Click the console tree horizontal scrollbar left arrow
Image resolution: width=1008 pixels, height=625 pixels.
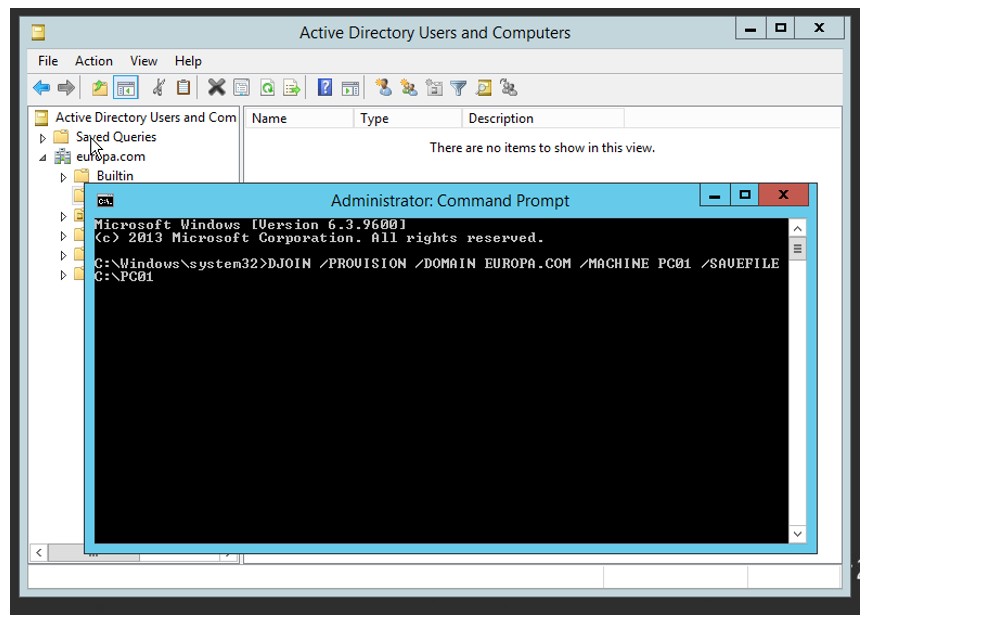click(x=39, y=552)
